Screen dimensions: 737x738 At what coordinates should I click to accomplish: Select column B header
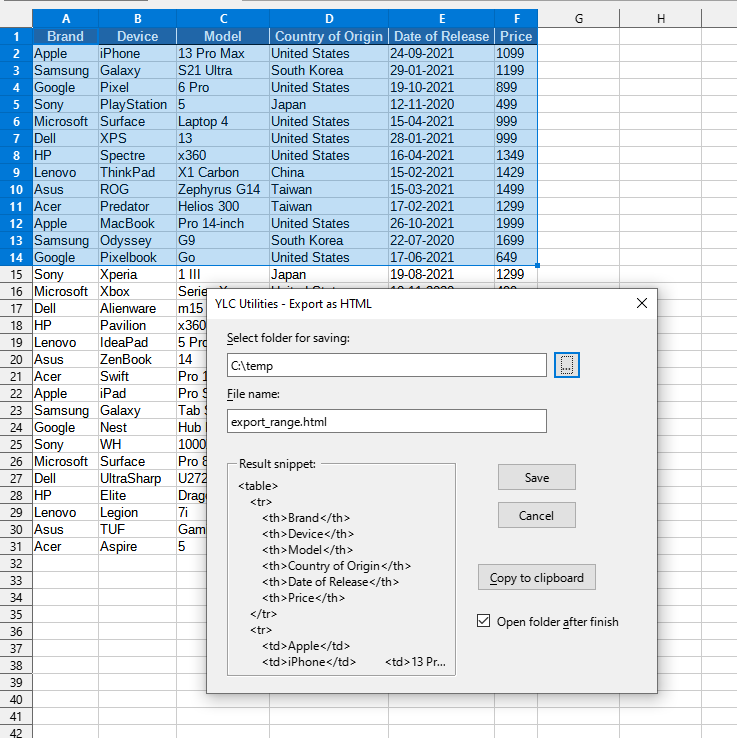point(137,18)
